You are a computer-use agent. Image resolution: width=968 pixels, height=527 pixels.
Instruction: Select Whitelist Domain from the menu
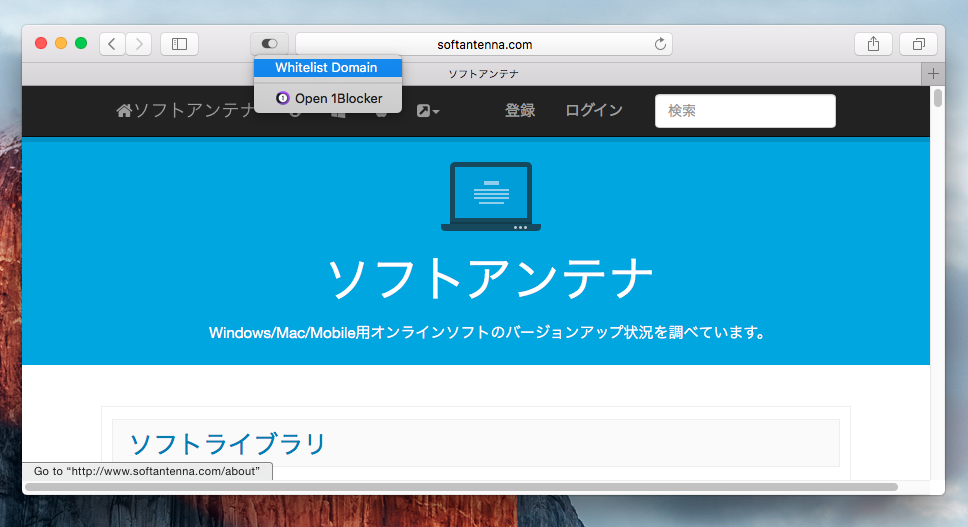pyautogui.click(x=328, y=68)
